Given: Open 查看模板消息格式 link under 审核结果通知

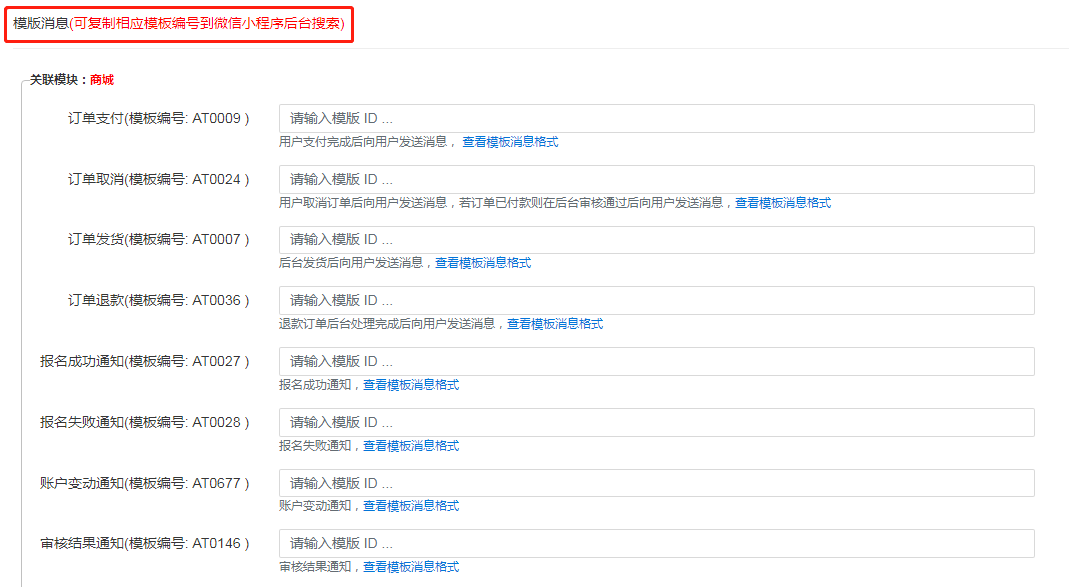Looking at the screenshot, I should pos(410,567).
